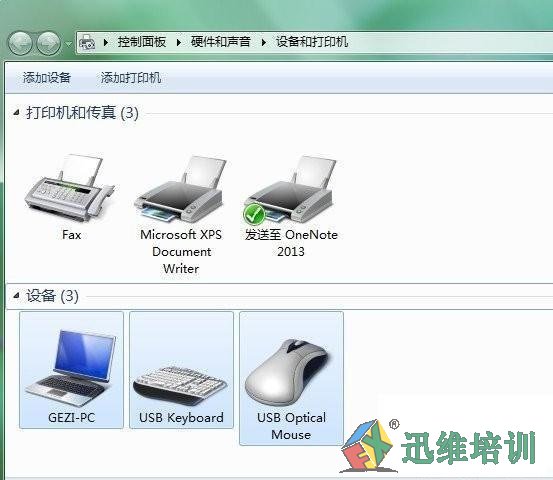
Task: Click the 发送至 OneNote 2013 label
Action: (291, 243)
